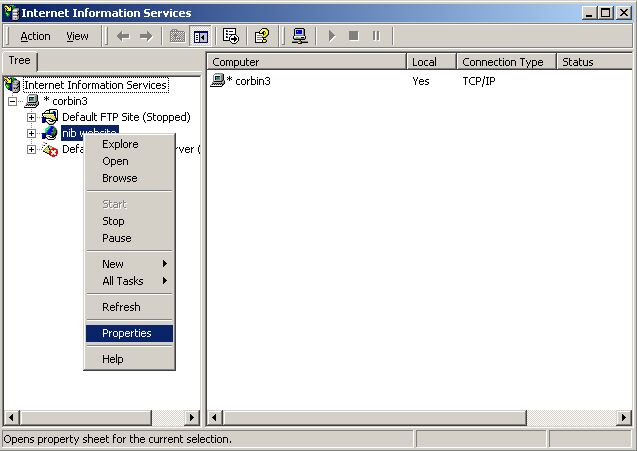Click the IIS application icon in title bar

11,13
